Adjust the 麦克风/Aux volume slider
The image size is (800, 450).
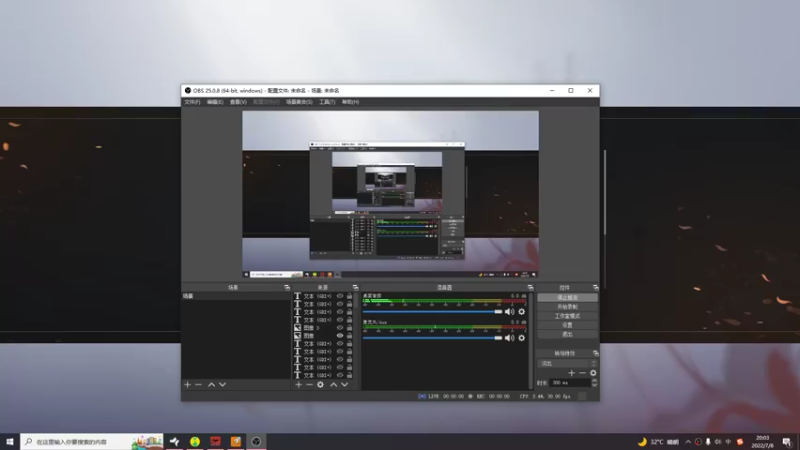click(433, 338)
